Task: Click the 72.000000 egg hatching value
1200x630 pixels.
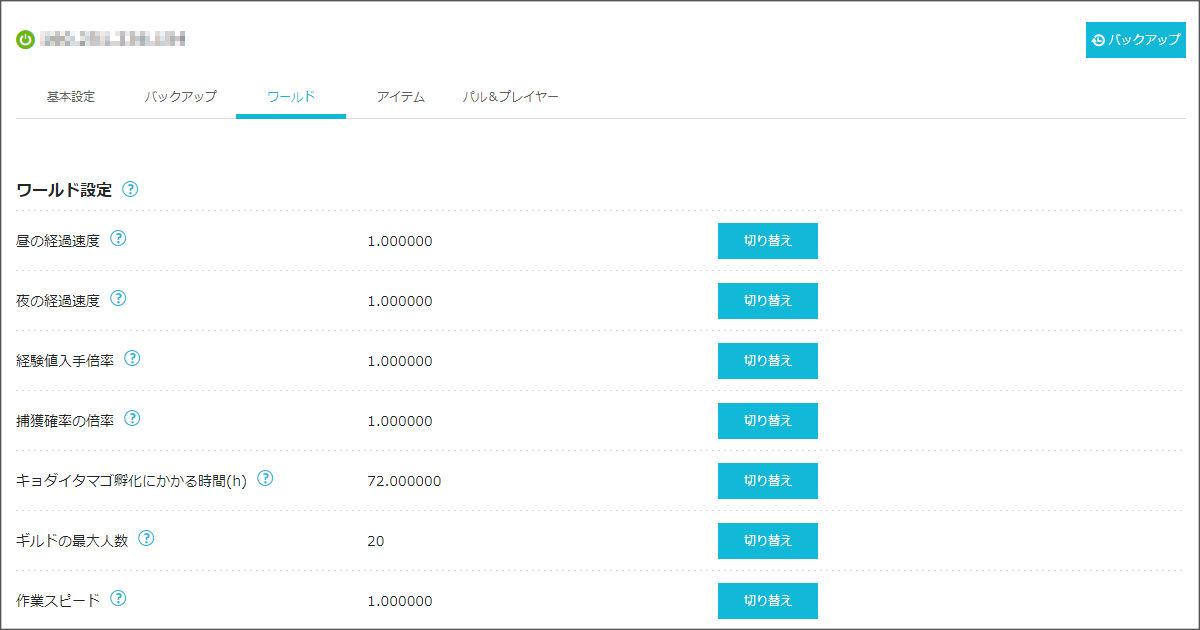Action: 404,481
